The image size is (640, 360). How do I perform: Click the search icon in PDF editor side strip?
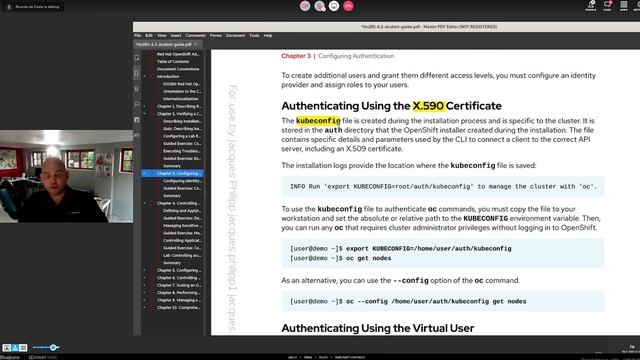coord(137,104)
